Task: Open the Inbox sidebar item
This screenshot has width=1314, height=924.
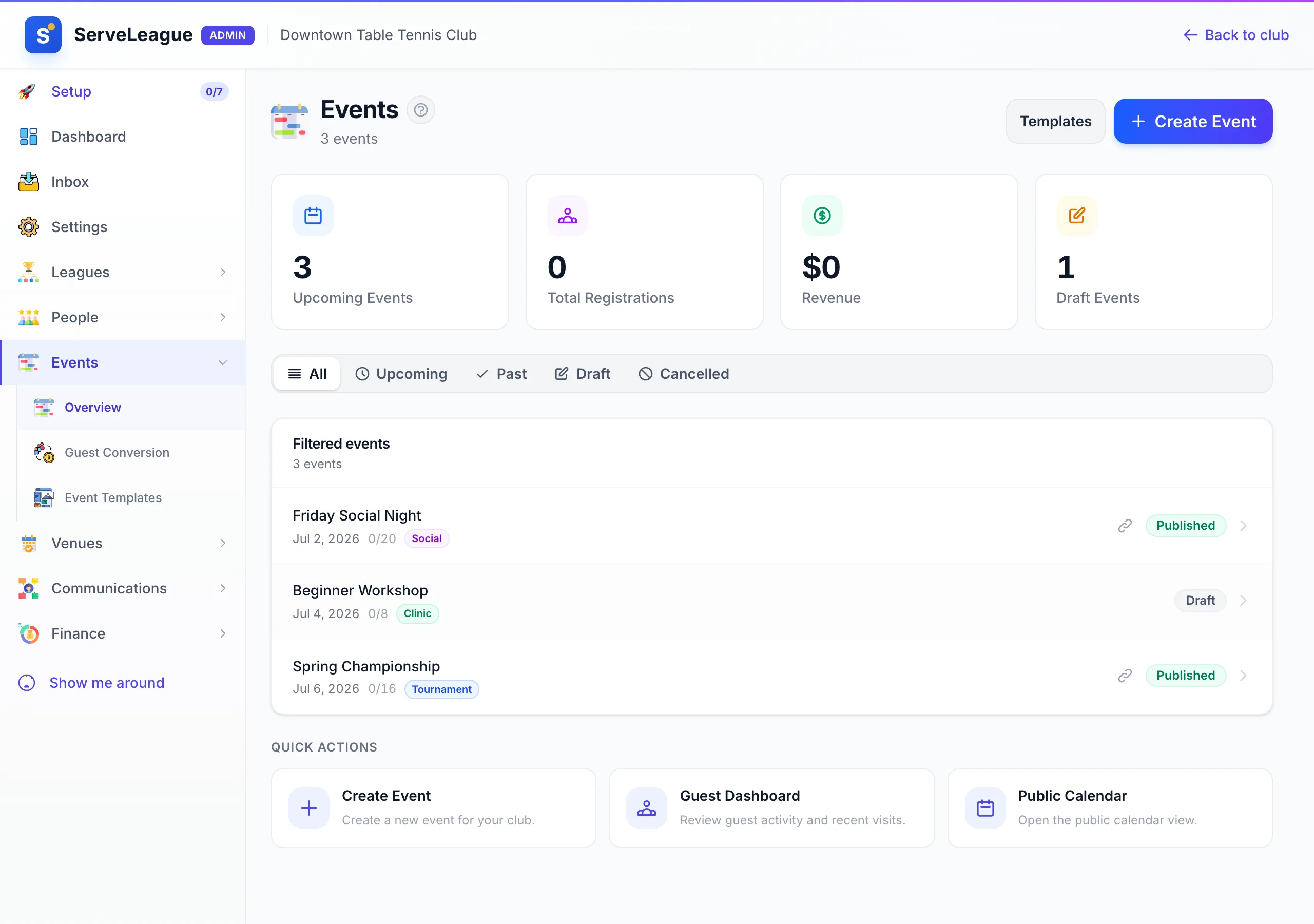Action: click(x=123, y=182)
